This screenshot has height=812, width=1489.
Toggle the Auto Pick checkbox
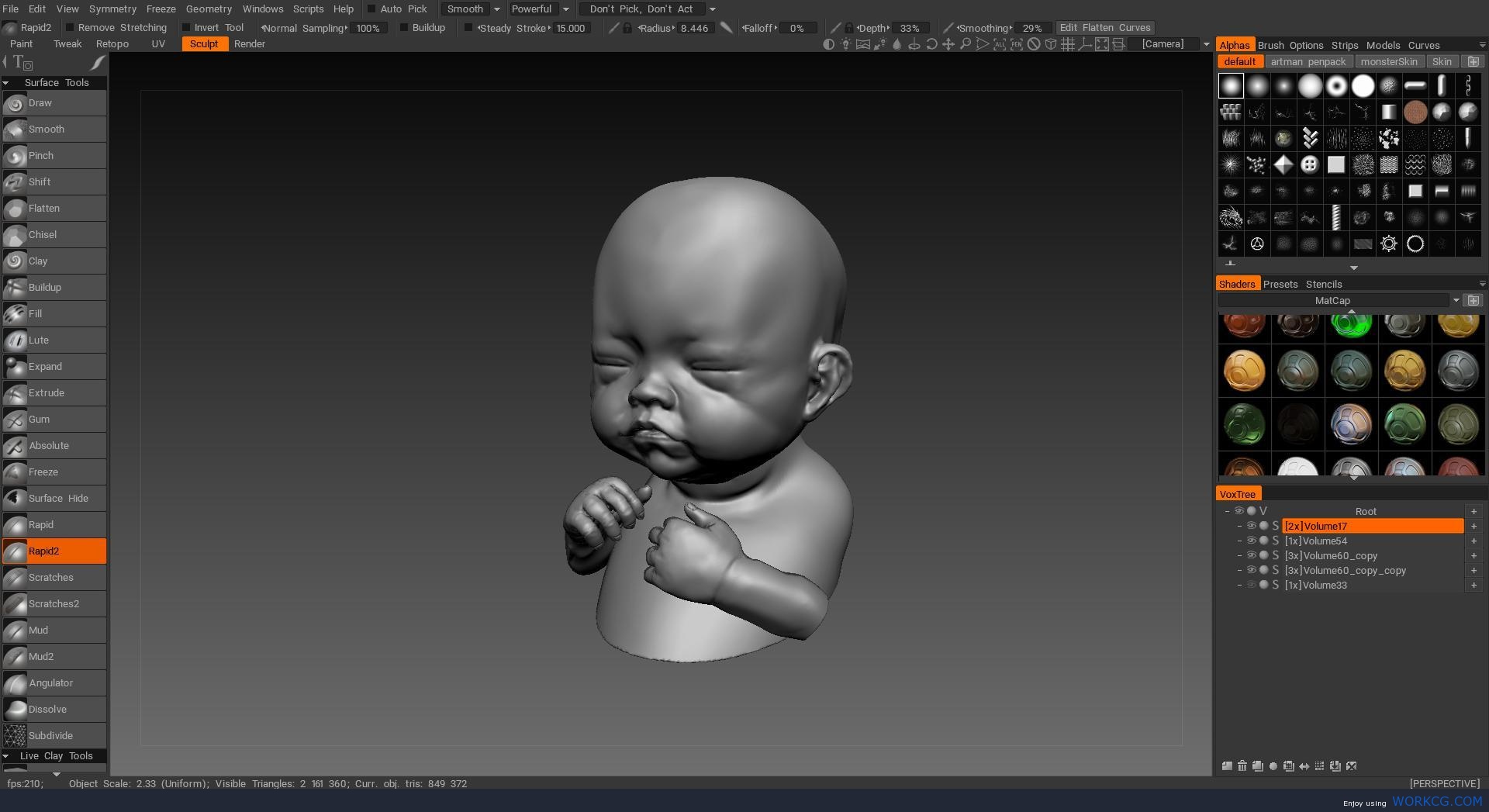point(371,9)
